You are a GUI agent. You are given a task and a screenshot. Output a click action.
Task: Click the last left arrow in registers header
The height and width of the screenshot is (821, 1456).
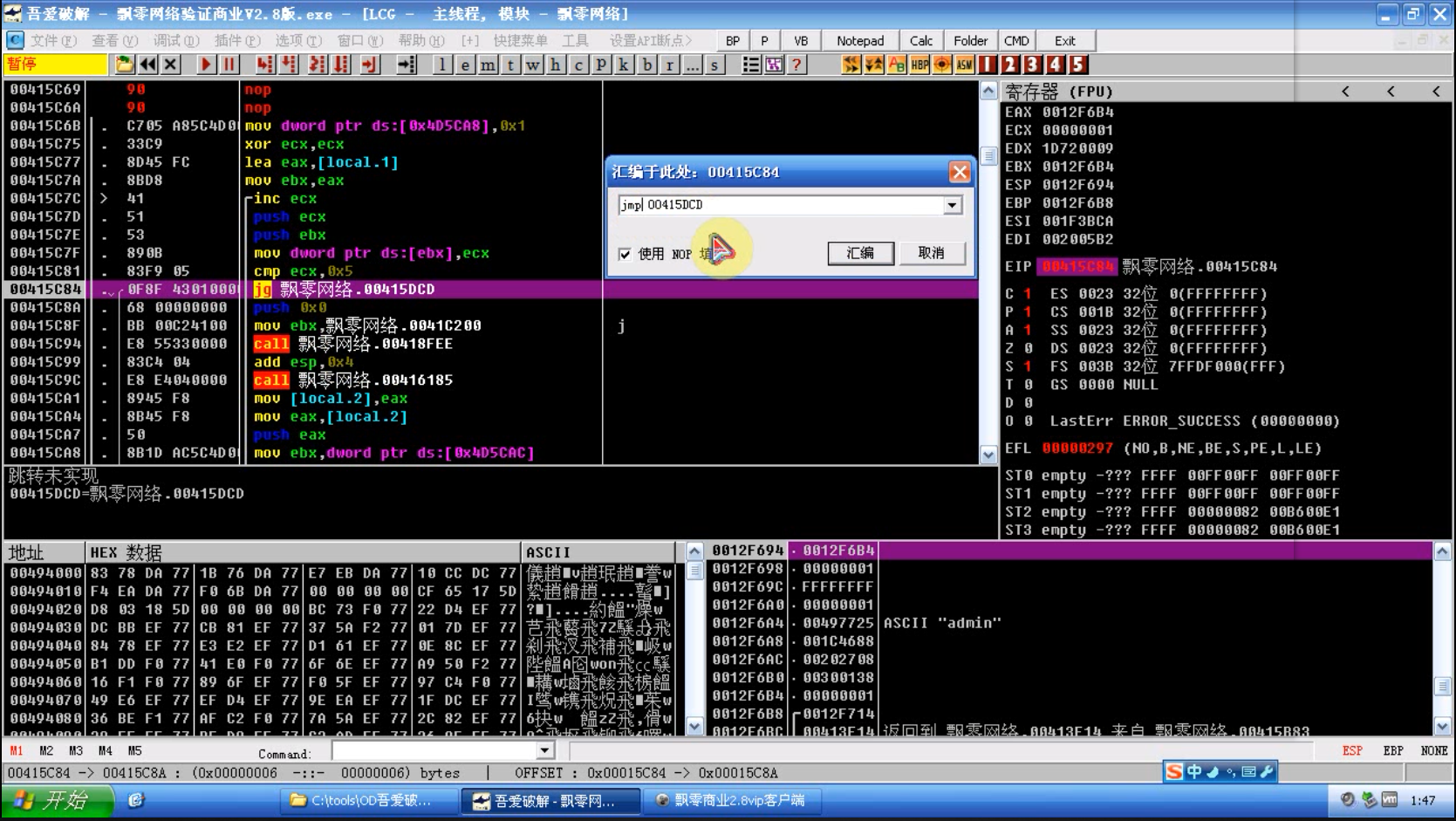pos(1436,92)
